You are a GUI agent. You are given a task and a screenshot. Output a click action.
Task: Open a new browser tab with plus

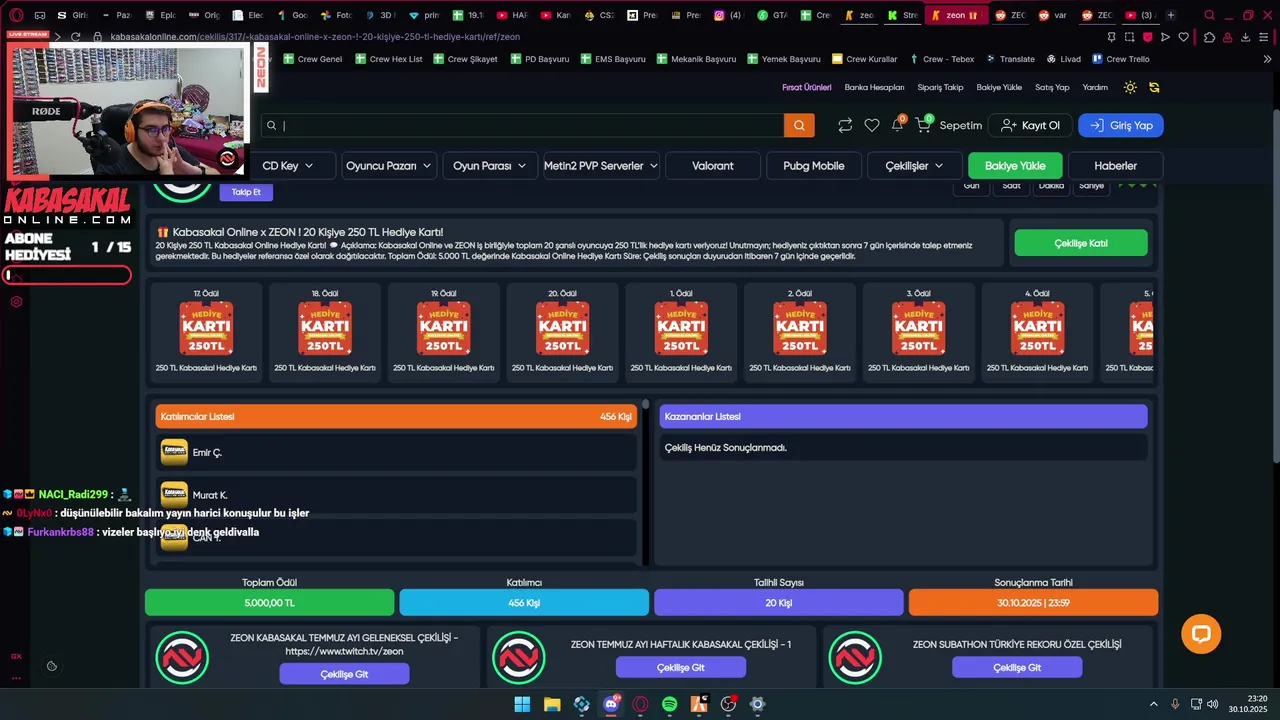(1171, 15)
